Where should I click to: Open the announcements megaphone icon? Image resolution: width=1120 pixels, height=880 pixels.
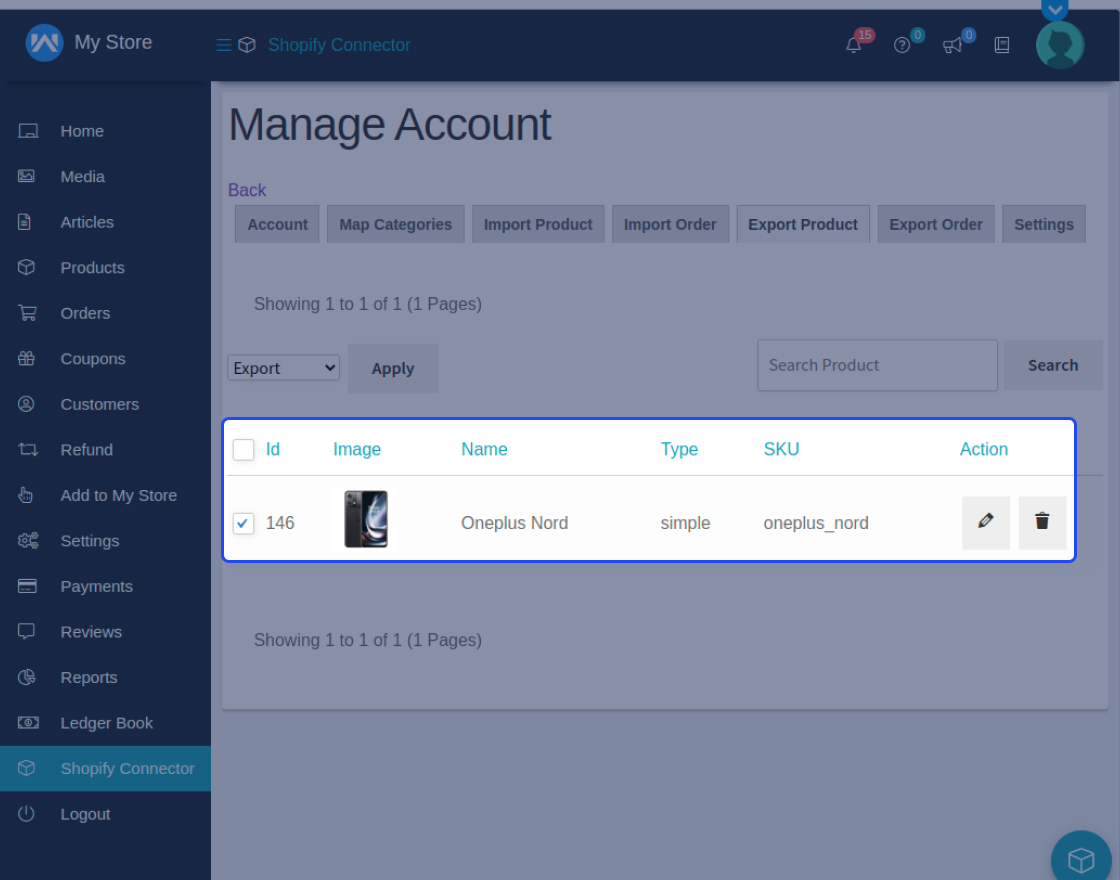pos(953,45)
